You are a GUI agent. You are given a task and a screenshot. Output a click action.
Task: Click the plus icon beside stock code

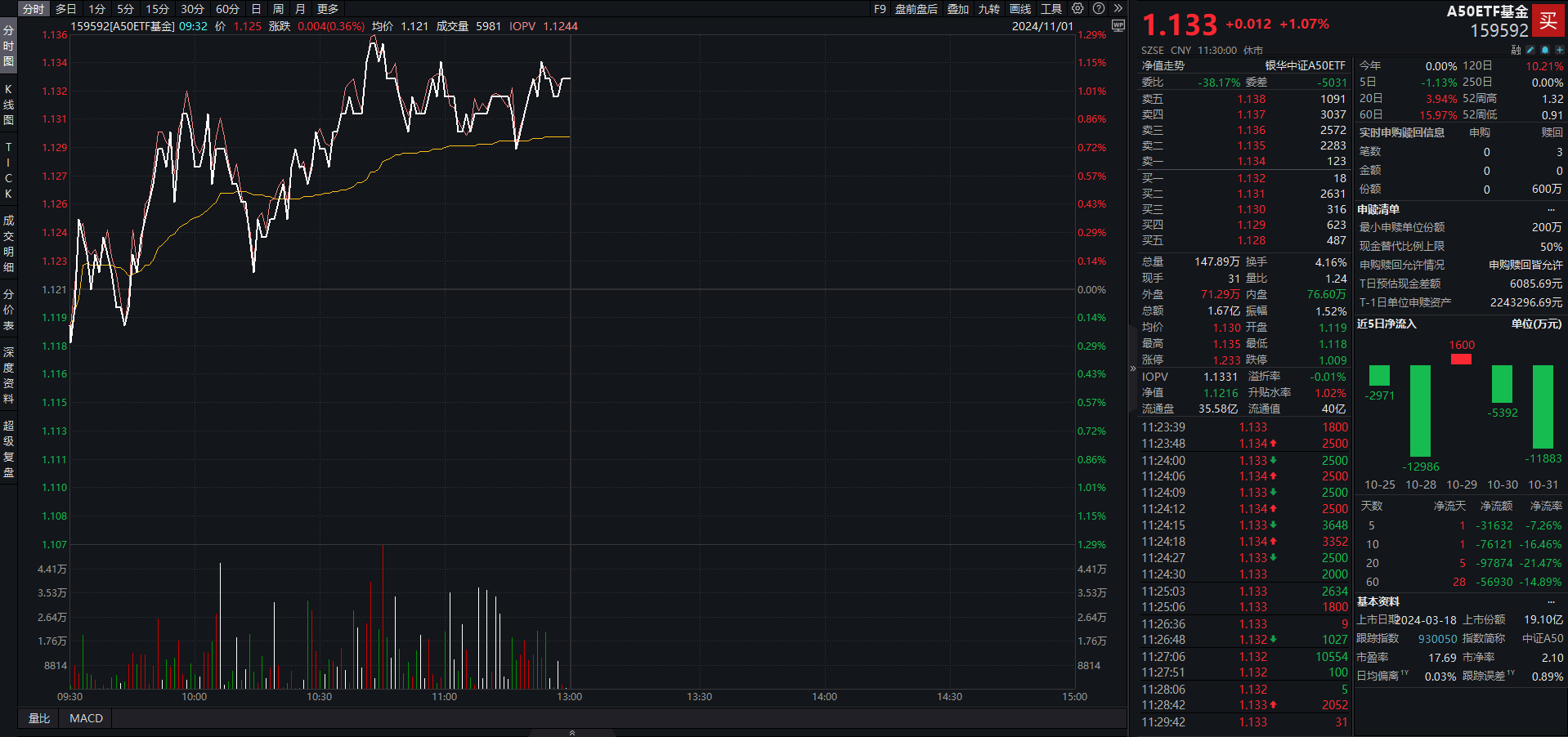1559,50
